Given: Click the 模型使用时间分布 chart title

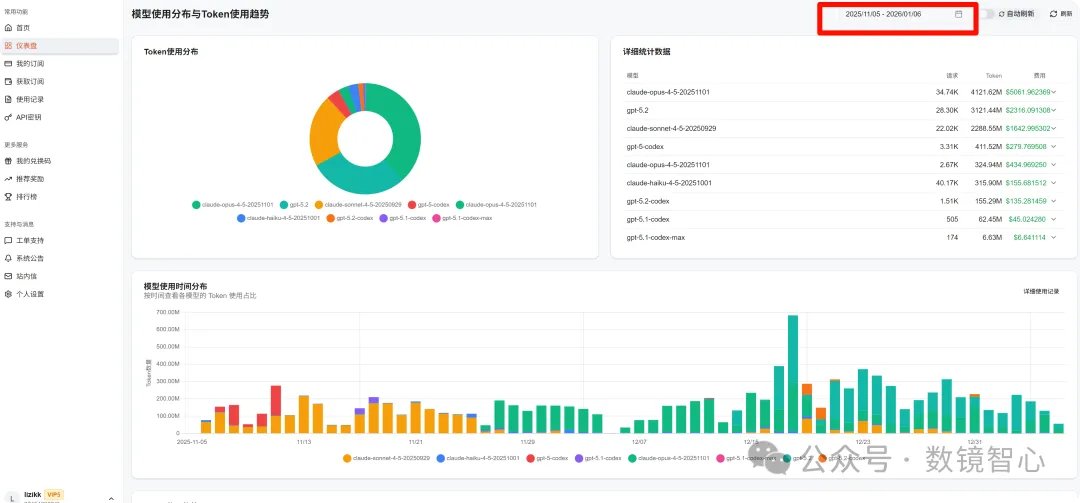Looking at the screenshot, I should [x=176, y=286].
